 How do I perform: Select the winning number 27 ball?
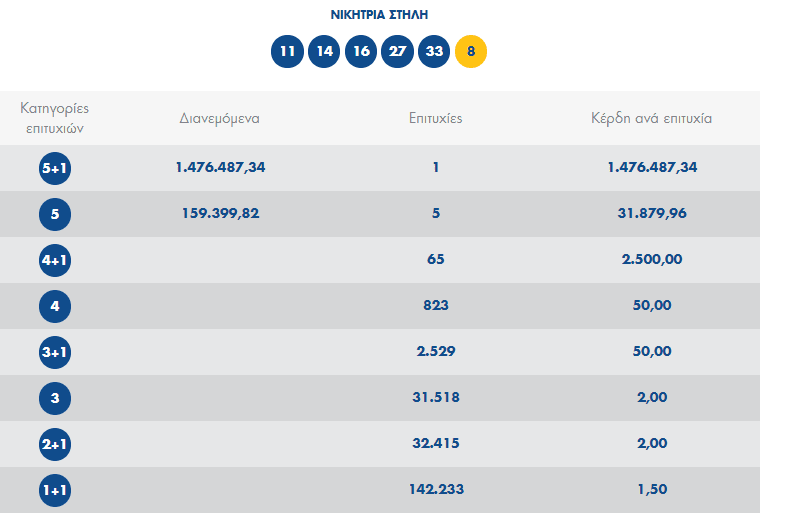coord(397,51)
